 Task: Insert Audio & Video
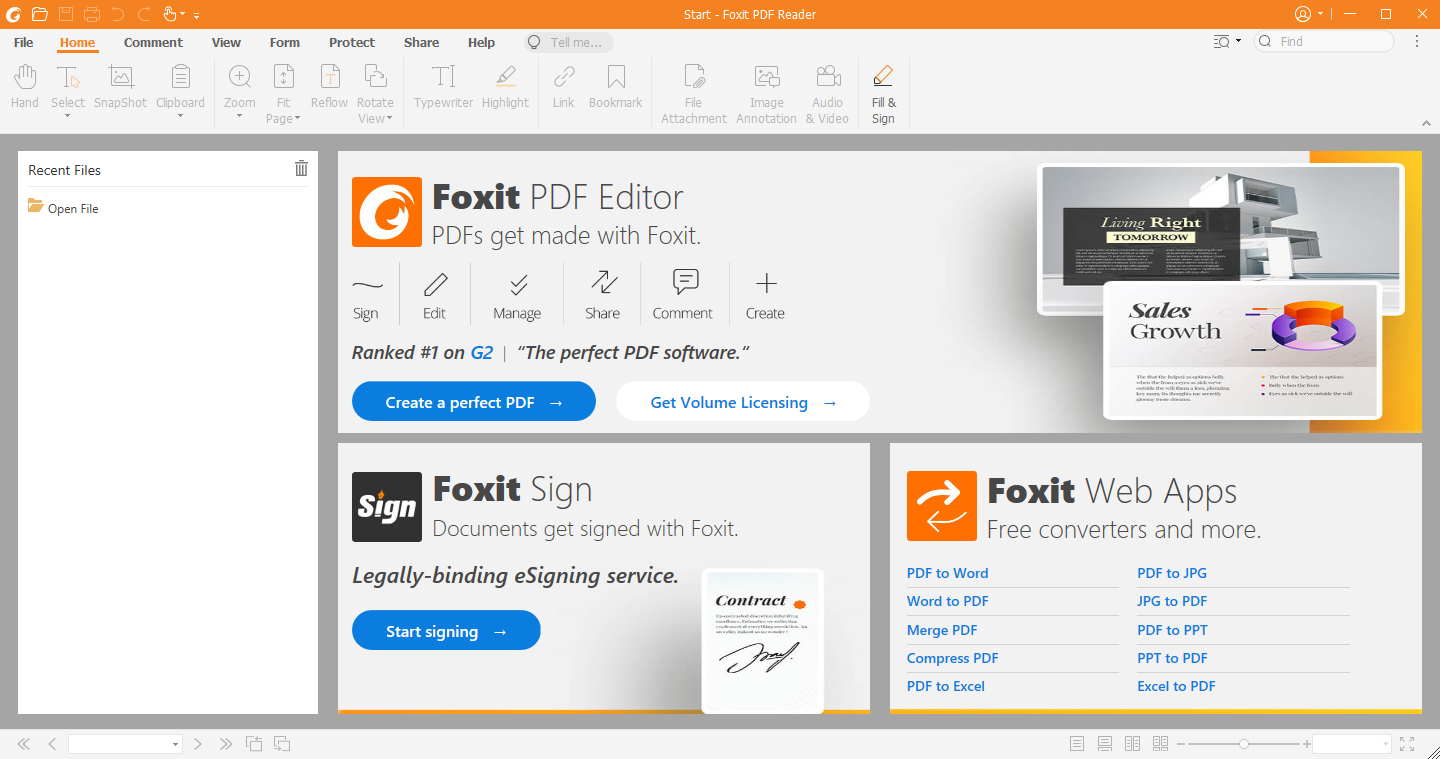827,94
